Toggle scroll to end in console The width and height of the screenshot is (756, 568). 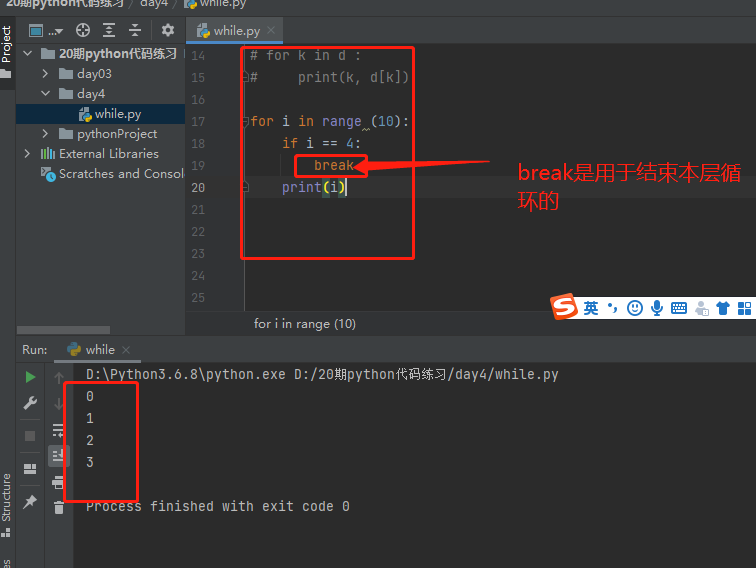tap(59, 456)
